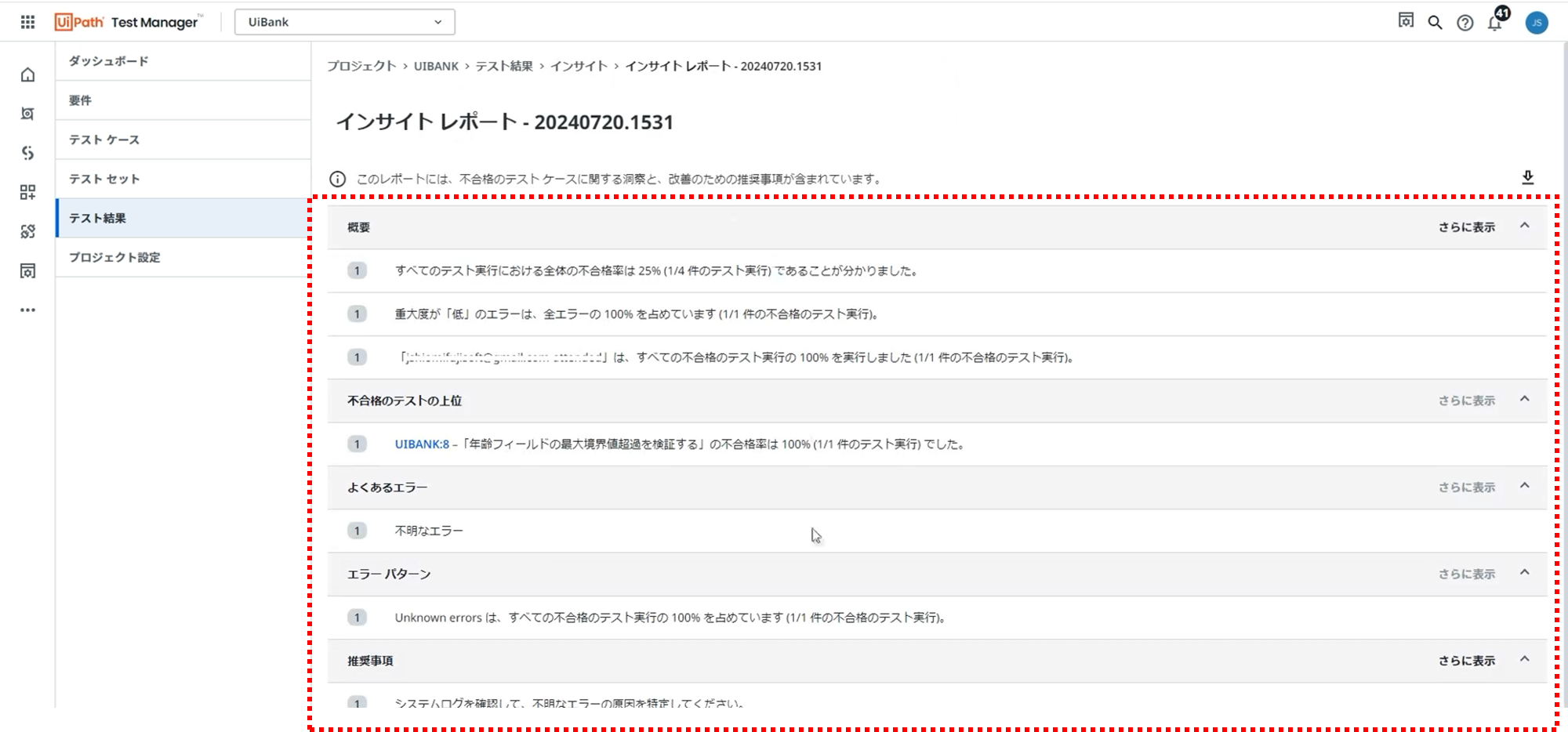Click the UiPath Test Manager logo
Viewport: 1568px width, 732px height.
pyautogui.click(x=128, y=22)
